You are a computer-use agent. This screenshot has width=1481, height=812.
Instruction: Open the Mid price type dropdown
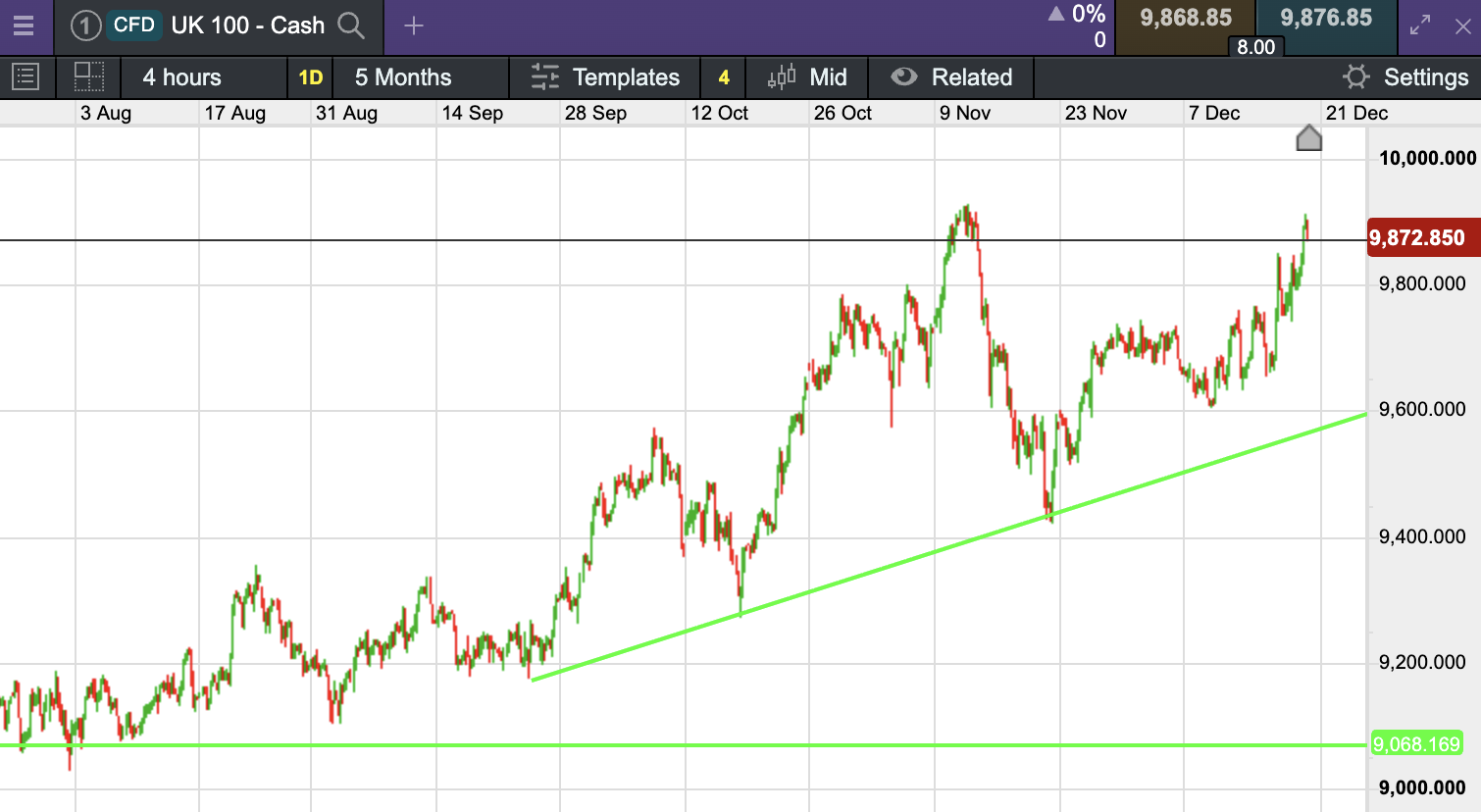pos(808,77)
